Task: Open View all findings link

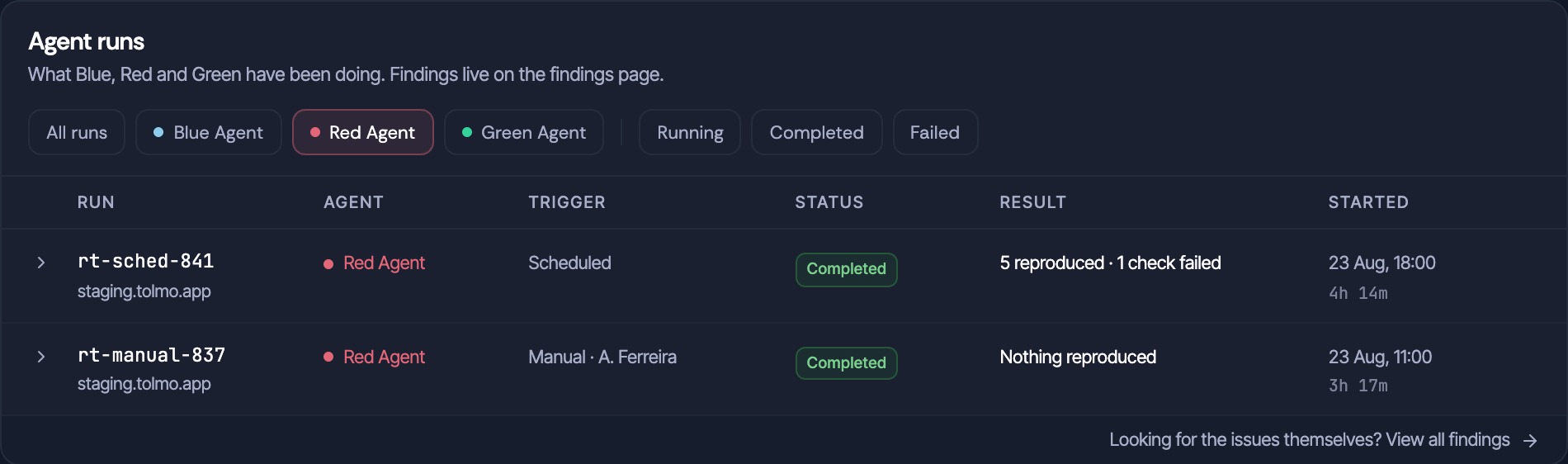Action: click(x=1448, y=440)
